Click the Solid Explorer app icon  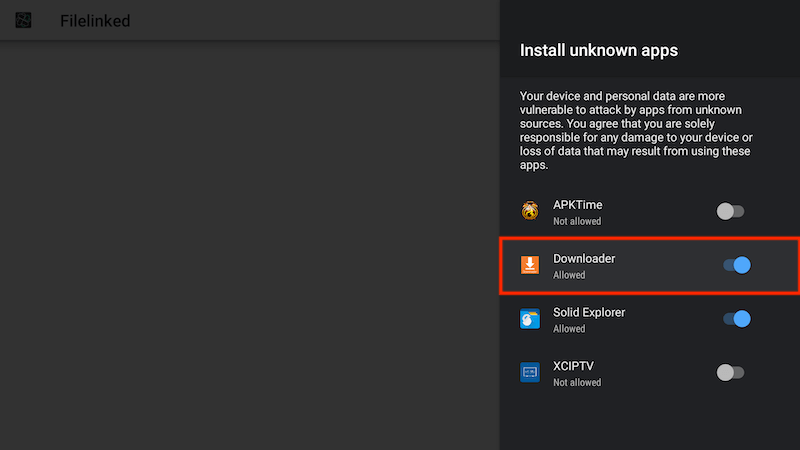point(530,319)
